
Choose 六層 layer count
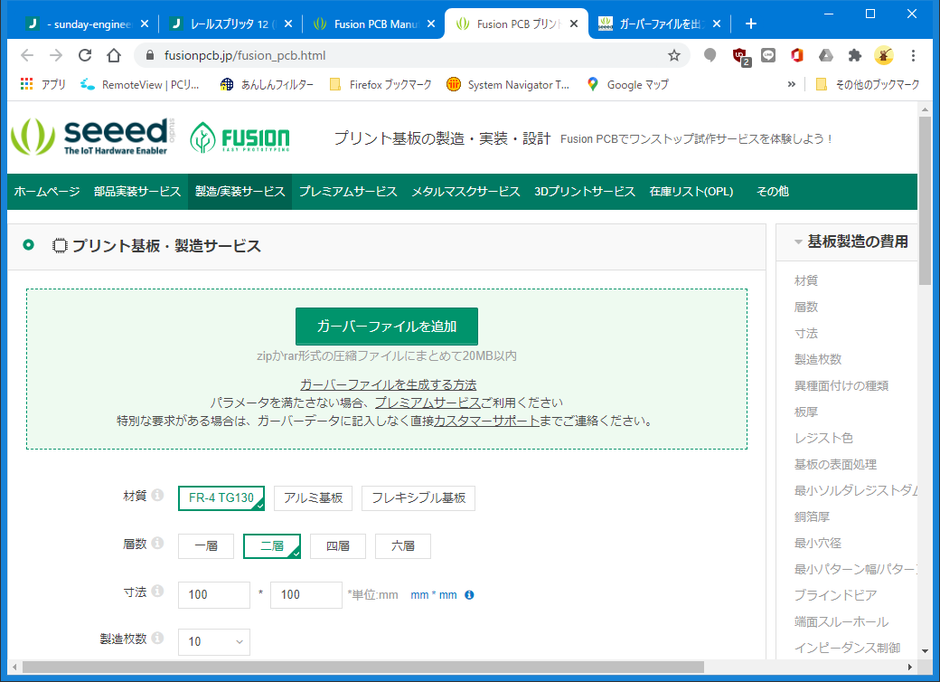(403, 546)
